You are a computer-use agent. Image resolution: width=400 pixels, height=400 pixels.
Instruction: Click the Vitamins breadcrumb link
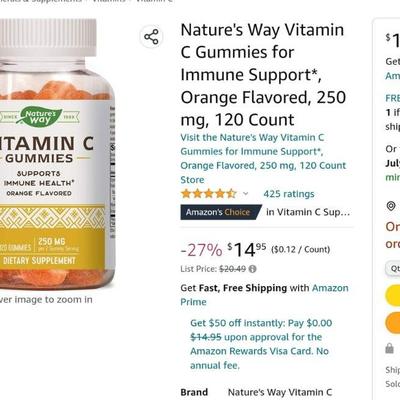tap(108, 1)
